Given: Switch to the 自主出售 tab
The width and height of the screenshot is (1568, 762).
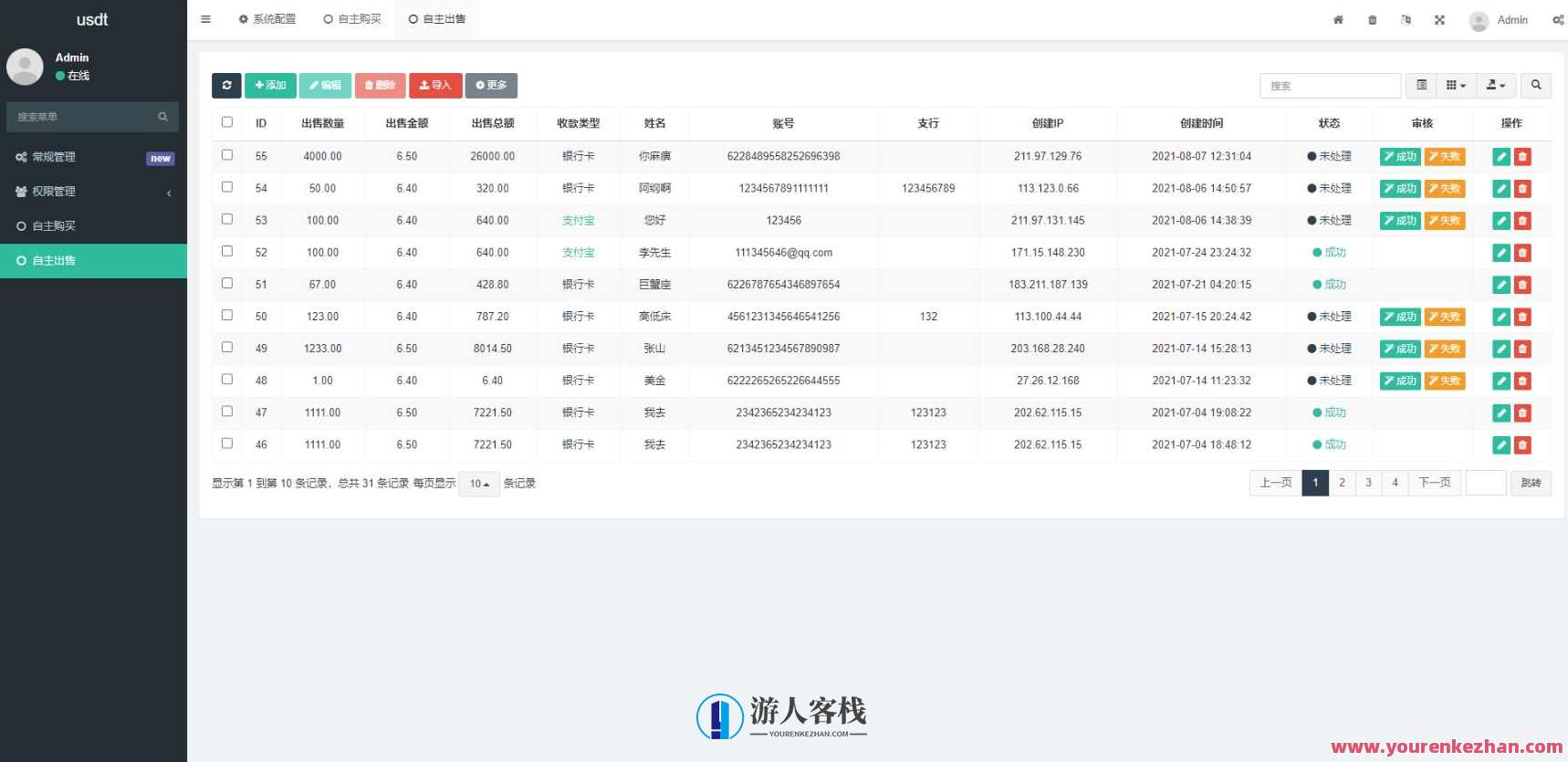Looking at the screenshot, I should [x=437, y=19].
